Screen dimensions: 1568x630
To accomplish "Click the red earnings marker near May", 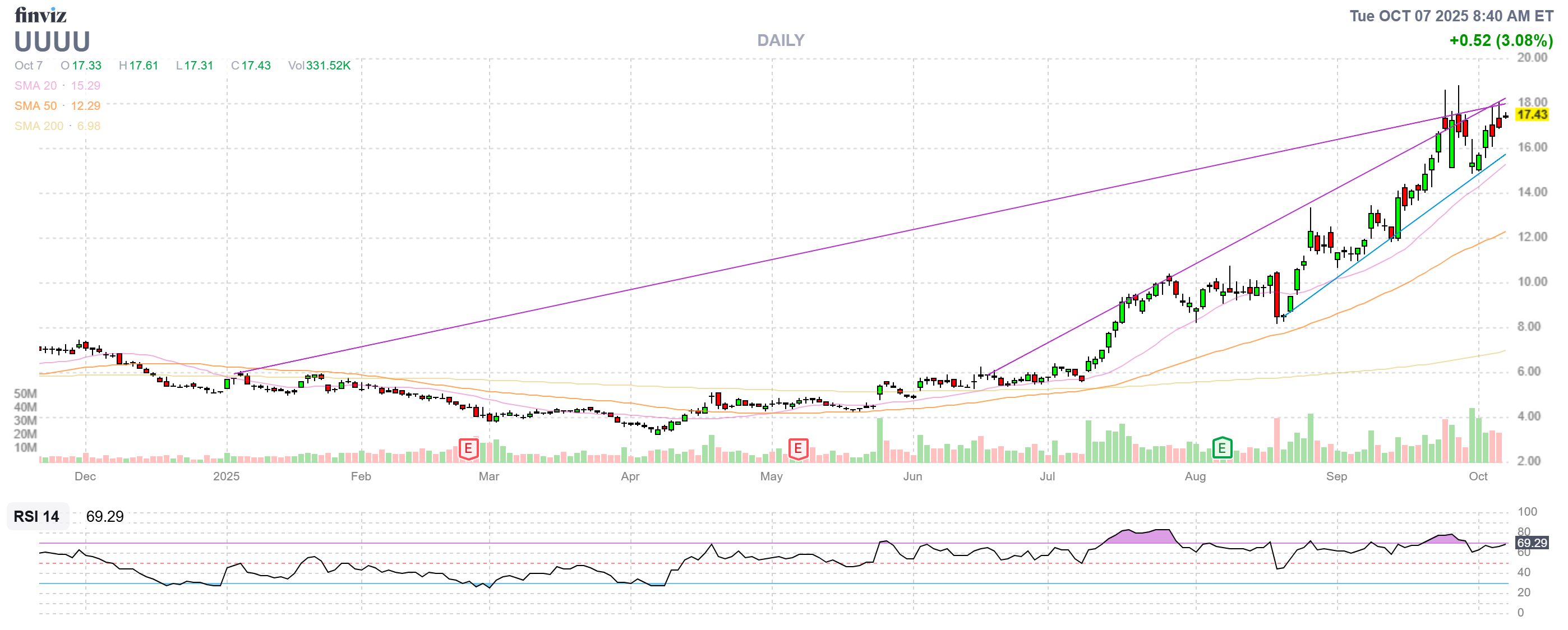I will coord(797,449).
